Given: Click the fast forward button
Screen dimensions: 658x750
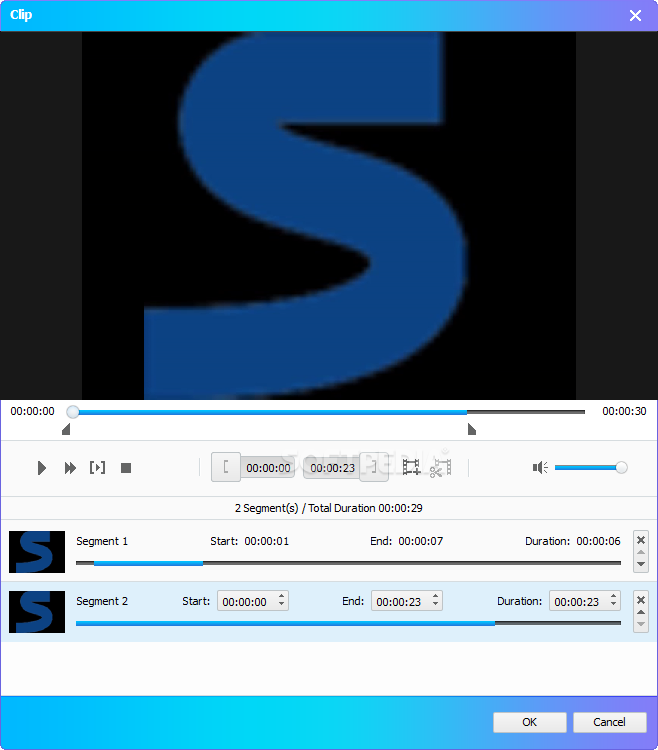Looking at the screenshot, I should pos(70,468).
